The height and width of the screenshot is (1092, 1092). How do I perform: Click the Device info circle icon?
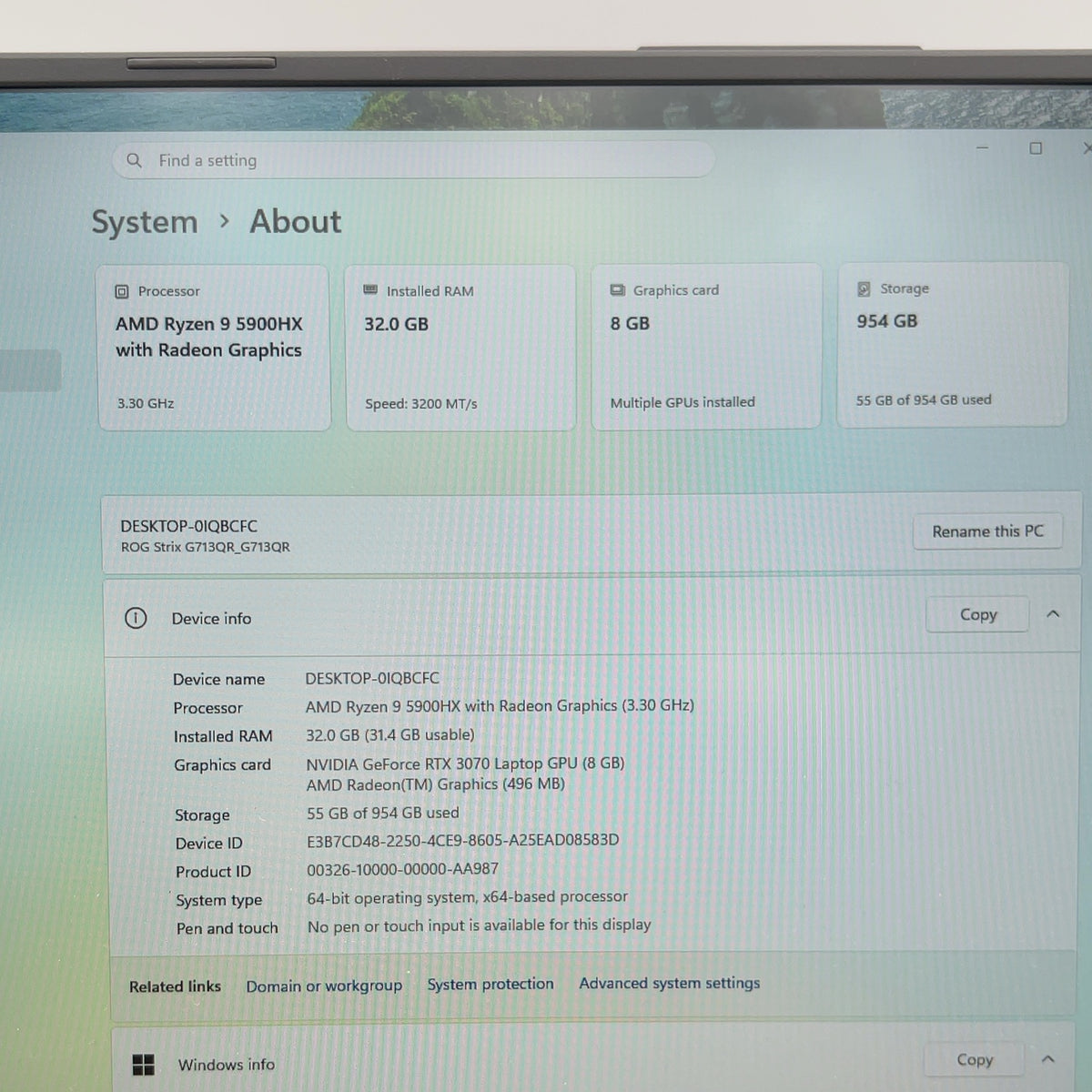coord(136,619)
